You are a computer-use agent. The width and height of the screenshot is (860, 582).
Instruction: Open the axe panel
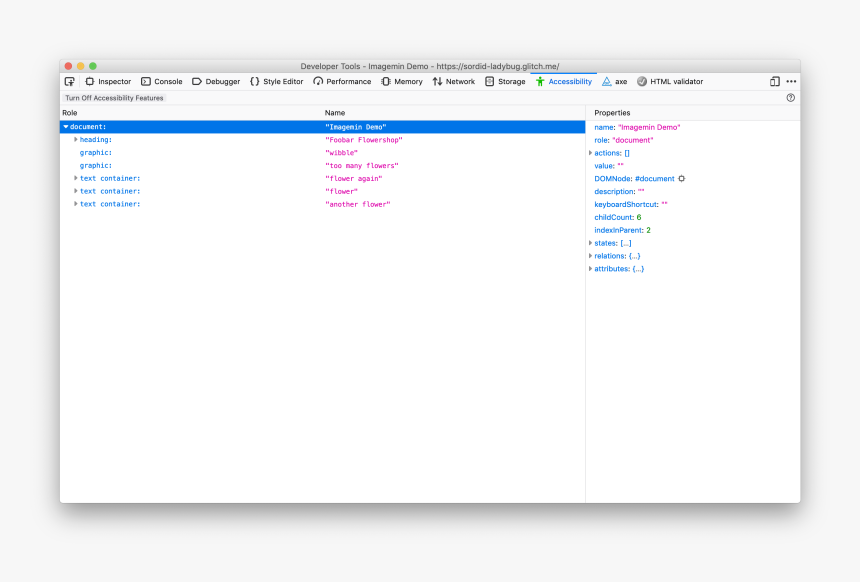coord(614,81)
